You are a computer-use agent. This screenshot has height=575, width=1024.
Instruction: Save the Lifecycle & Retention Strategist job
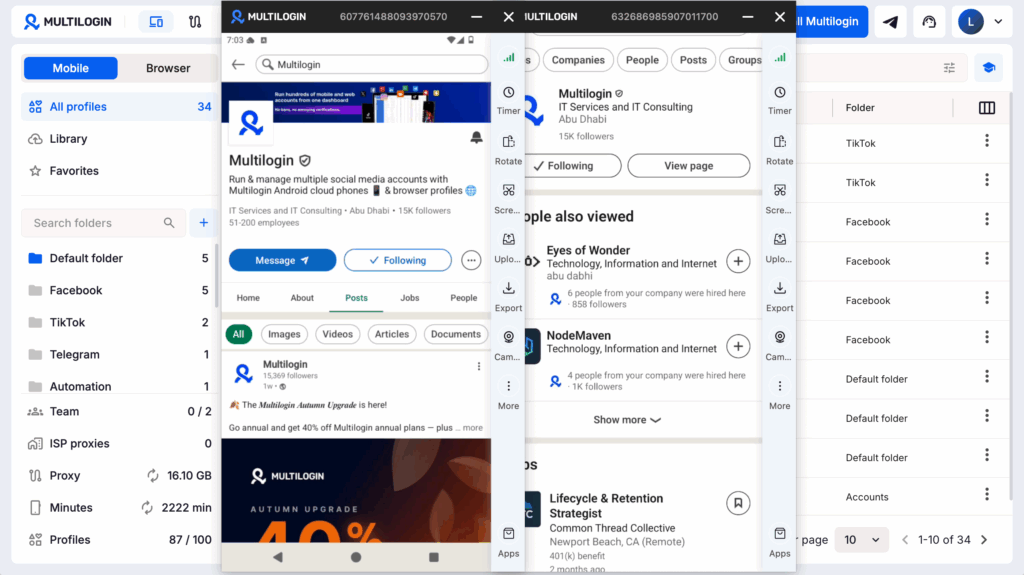738,503
